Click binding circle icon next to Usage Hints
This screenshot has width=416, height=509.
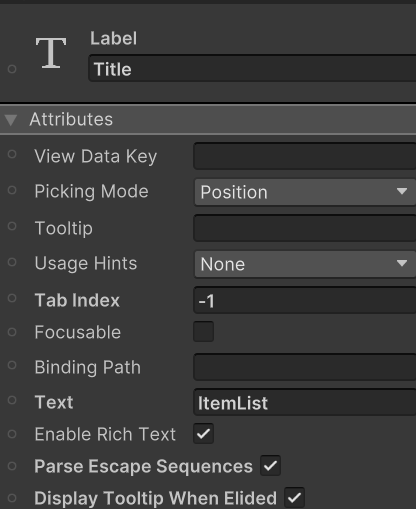(12, 262)
